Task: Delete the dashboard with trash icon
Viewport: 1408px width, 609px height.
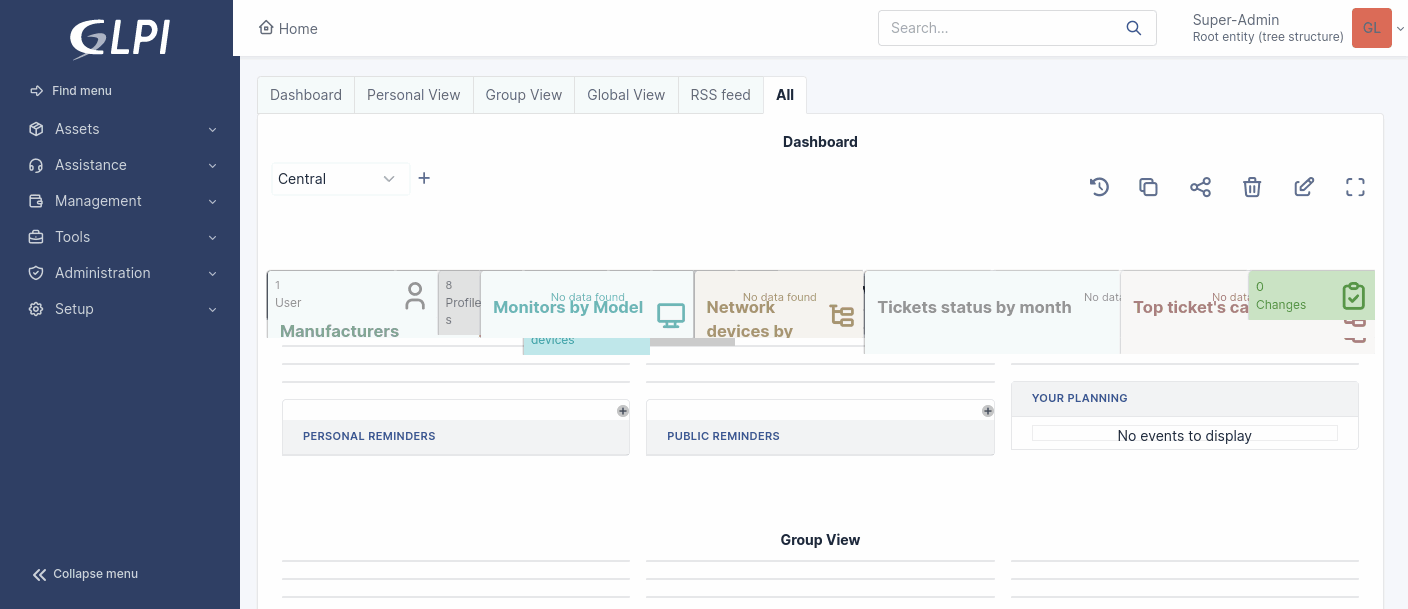Action: coord(1252,187)
